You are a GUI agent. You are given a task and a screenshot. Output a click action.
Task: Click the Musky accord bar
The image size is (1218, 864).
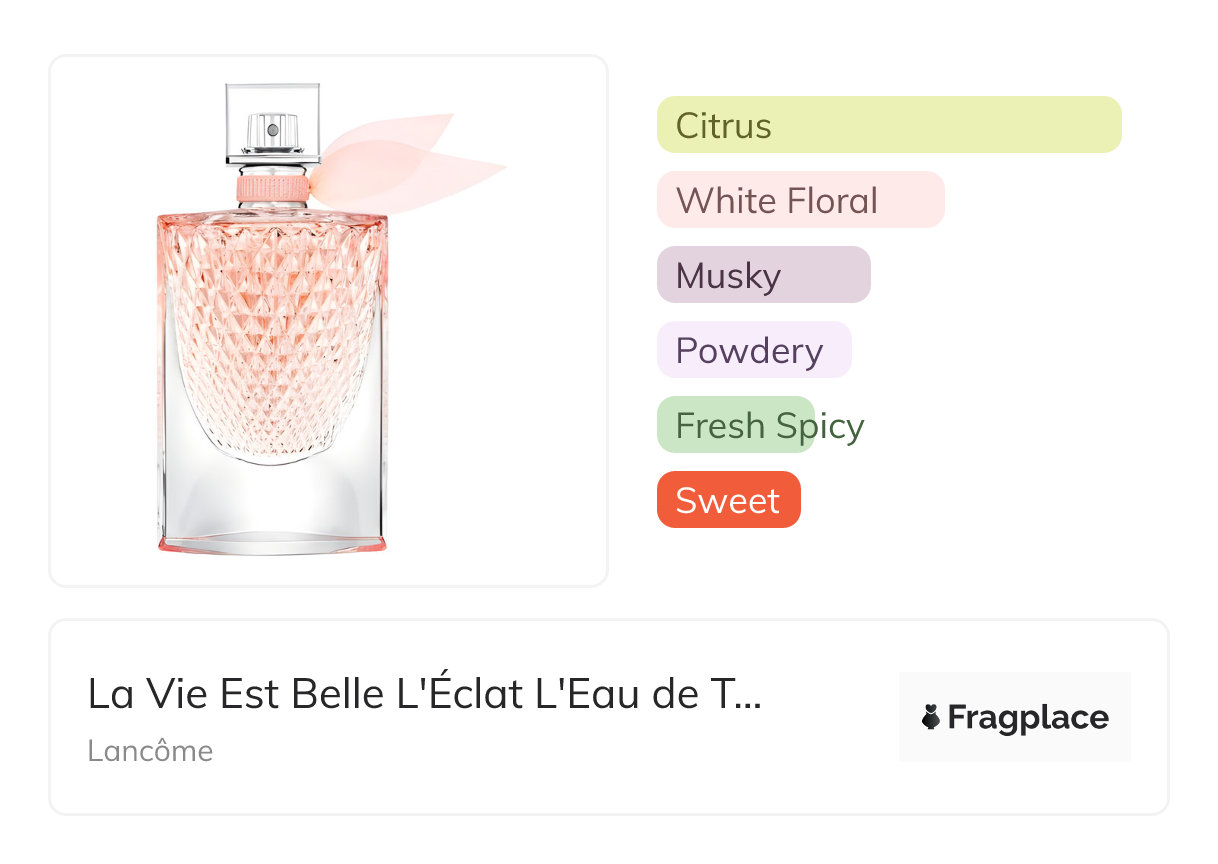tap(763, 275)
